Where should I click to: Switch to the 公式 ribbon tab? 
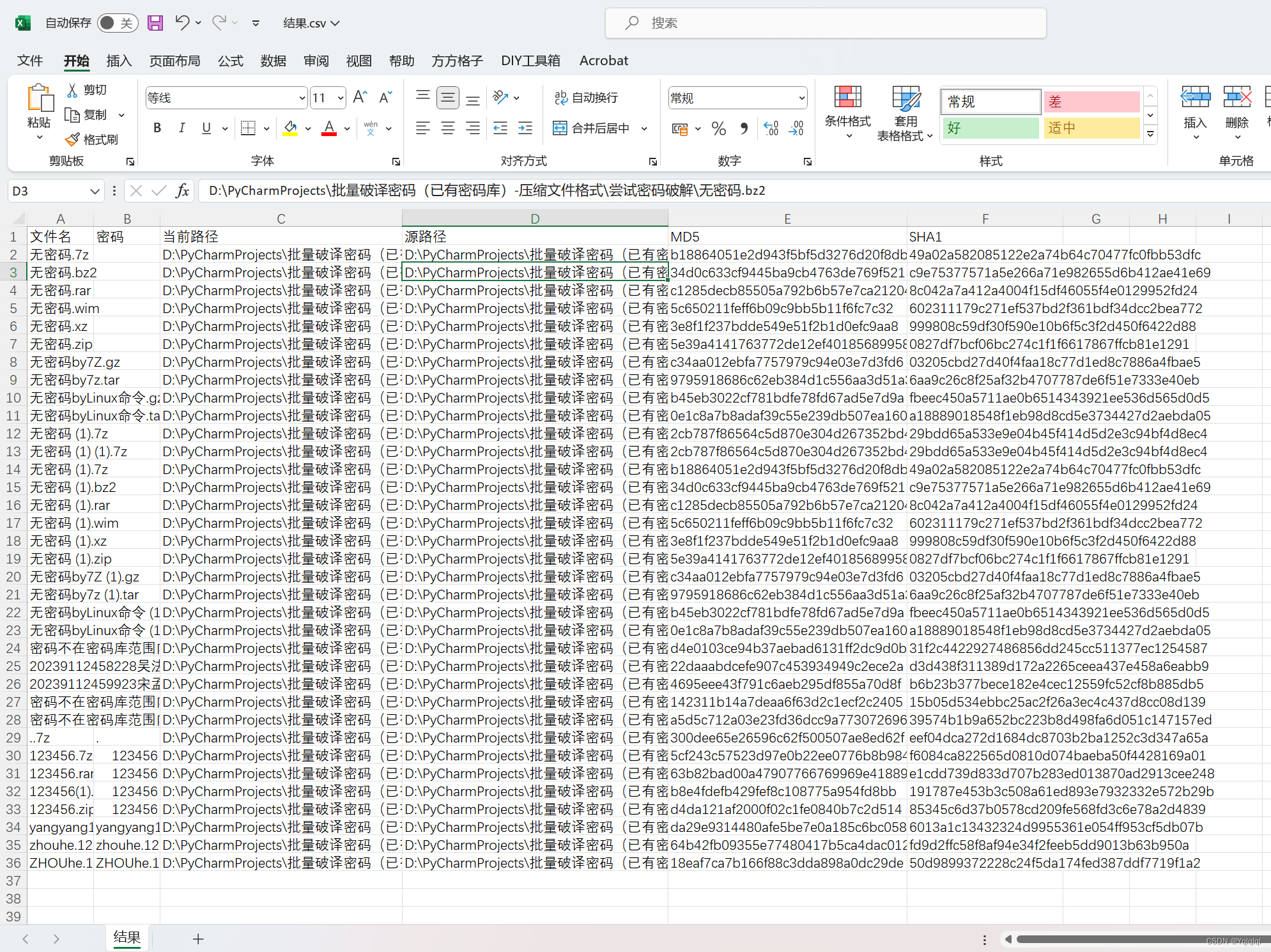[230, 61]
